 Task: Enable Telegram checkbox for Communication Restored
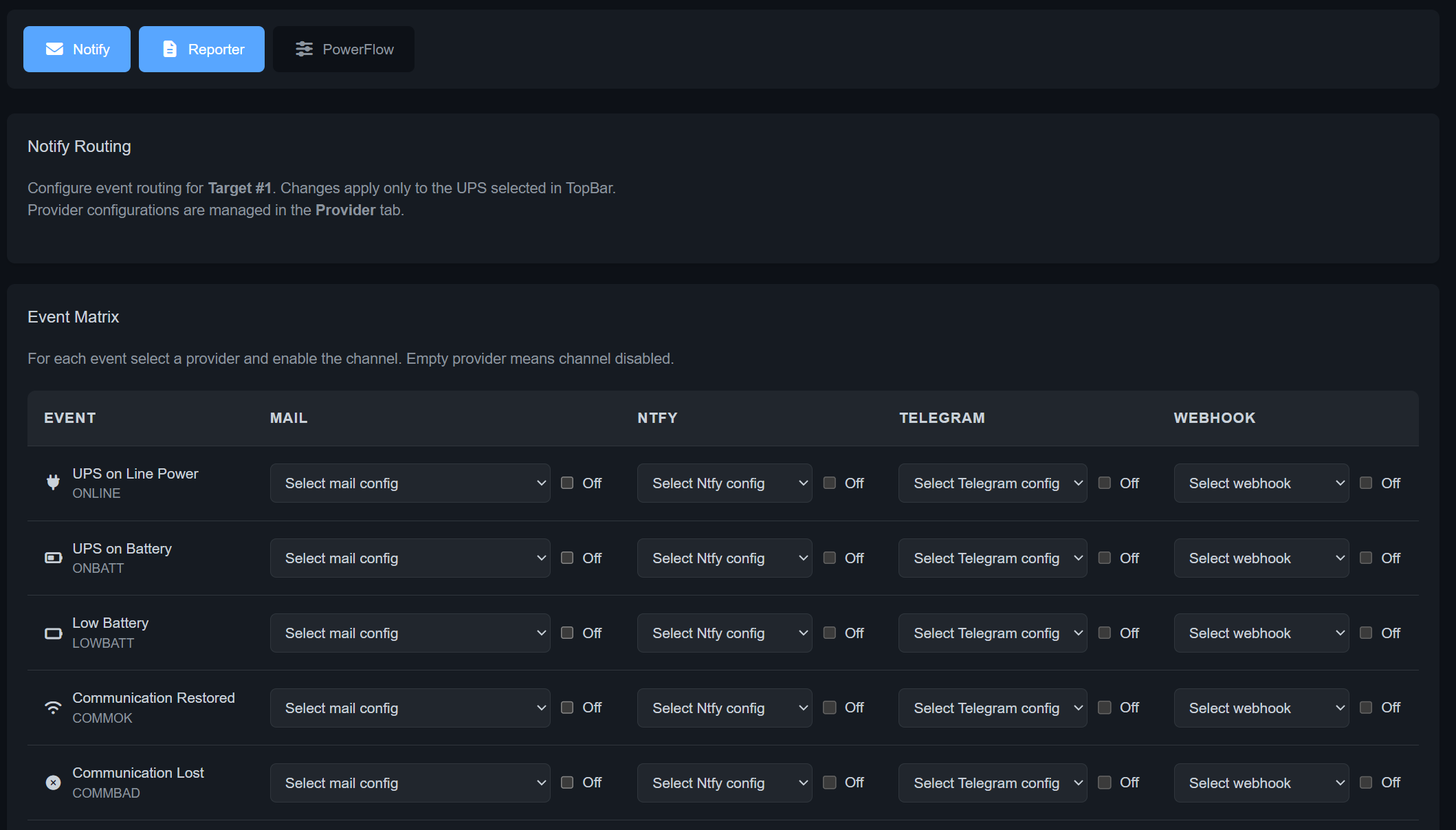[x=1105, y=707]
